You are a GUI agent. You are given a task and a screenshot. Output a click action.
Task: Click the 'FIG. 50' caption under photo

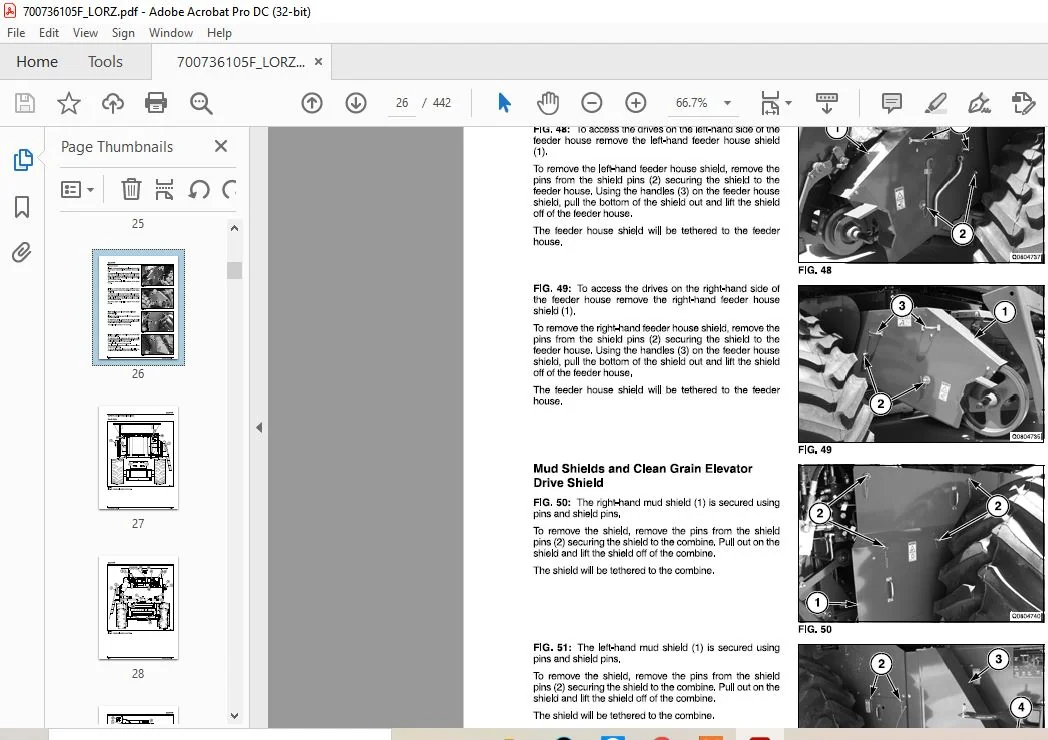815,630
